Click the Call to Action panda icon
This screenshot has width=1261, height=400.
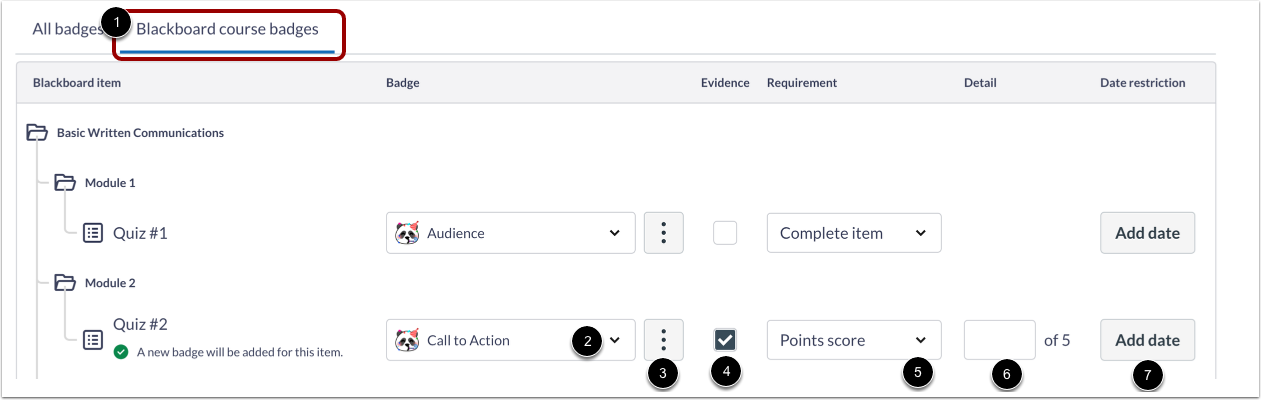click(x=407, y=340)
